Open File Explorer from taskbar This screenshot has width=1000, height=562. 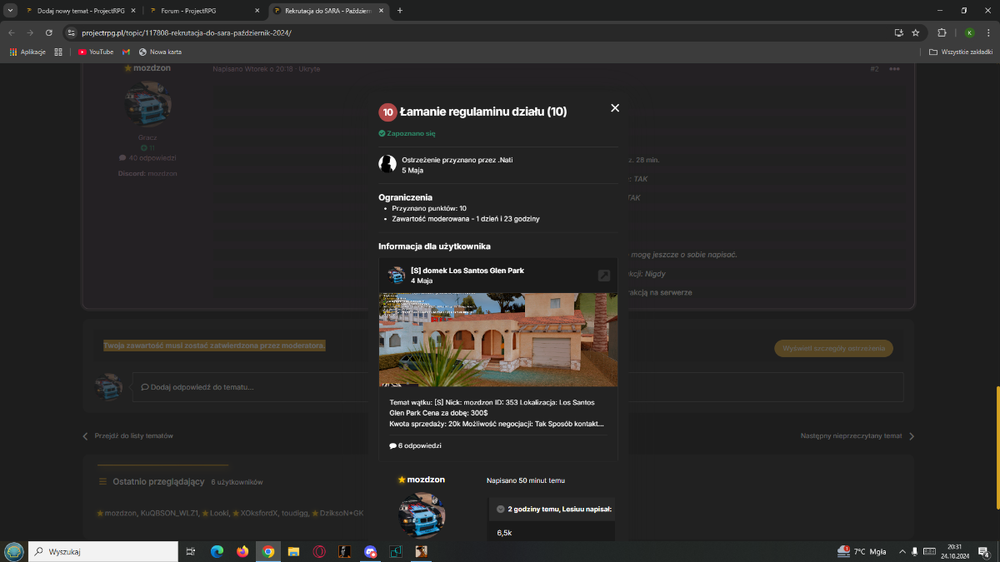coord(293,551)
